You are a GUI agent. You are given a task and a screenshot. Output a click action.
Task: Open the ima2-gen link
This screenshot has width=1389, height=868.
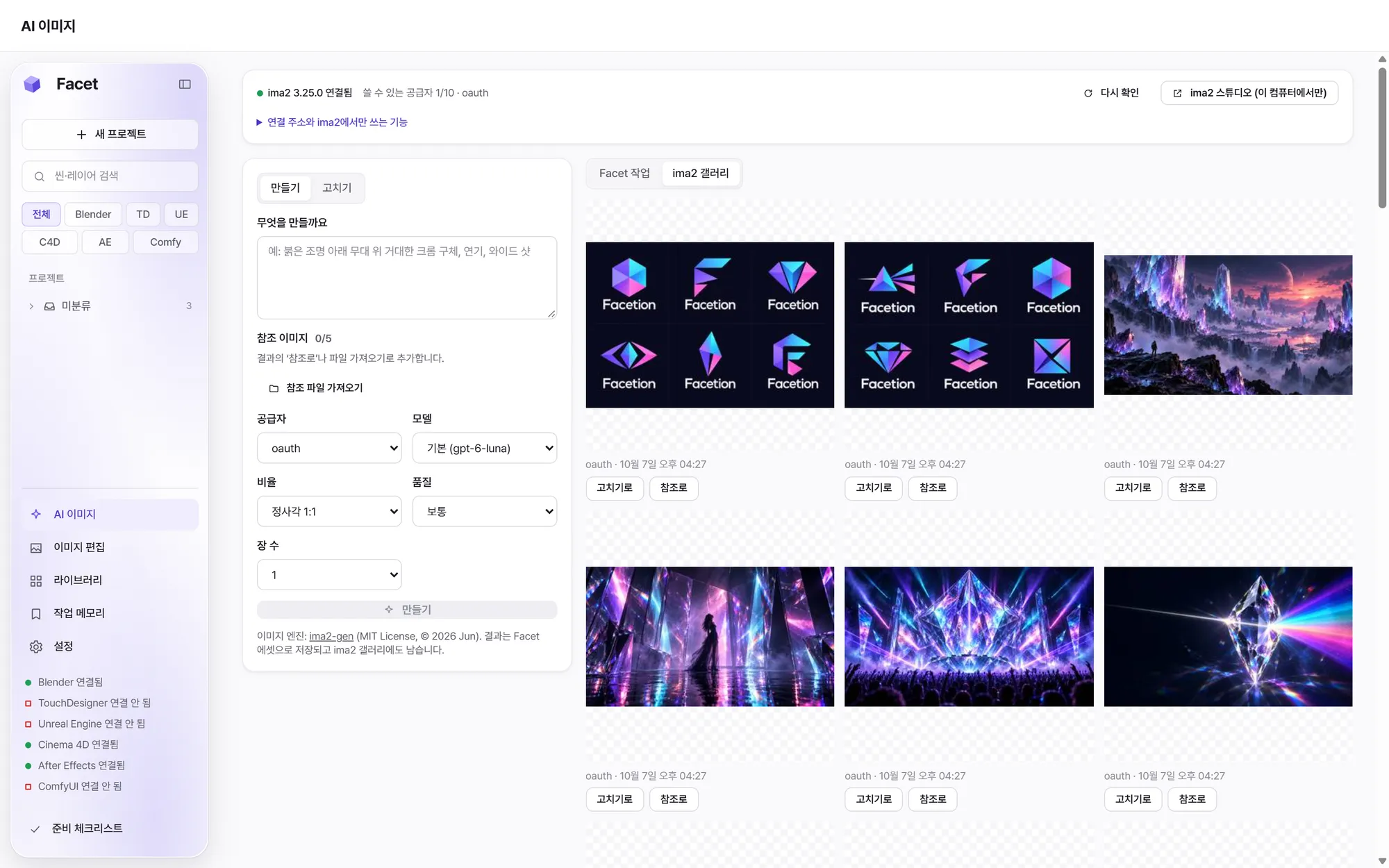tap(331, 636)
